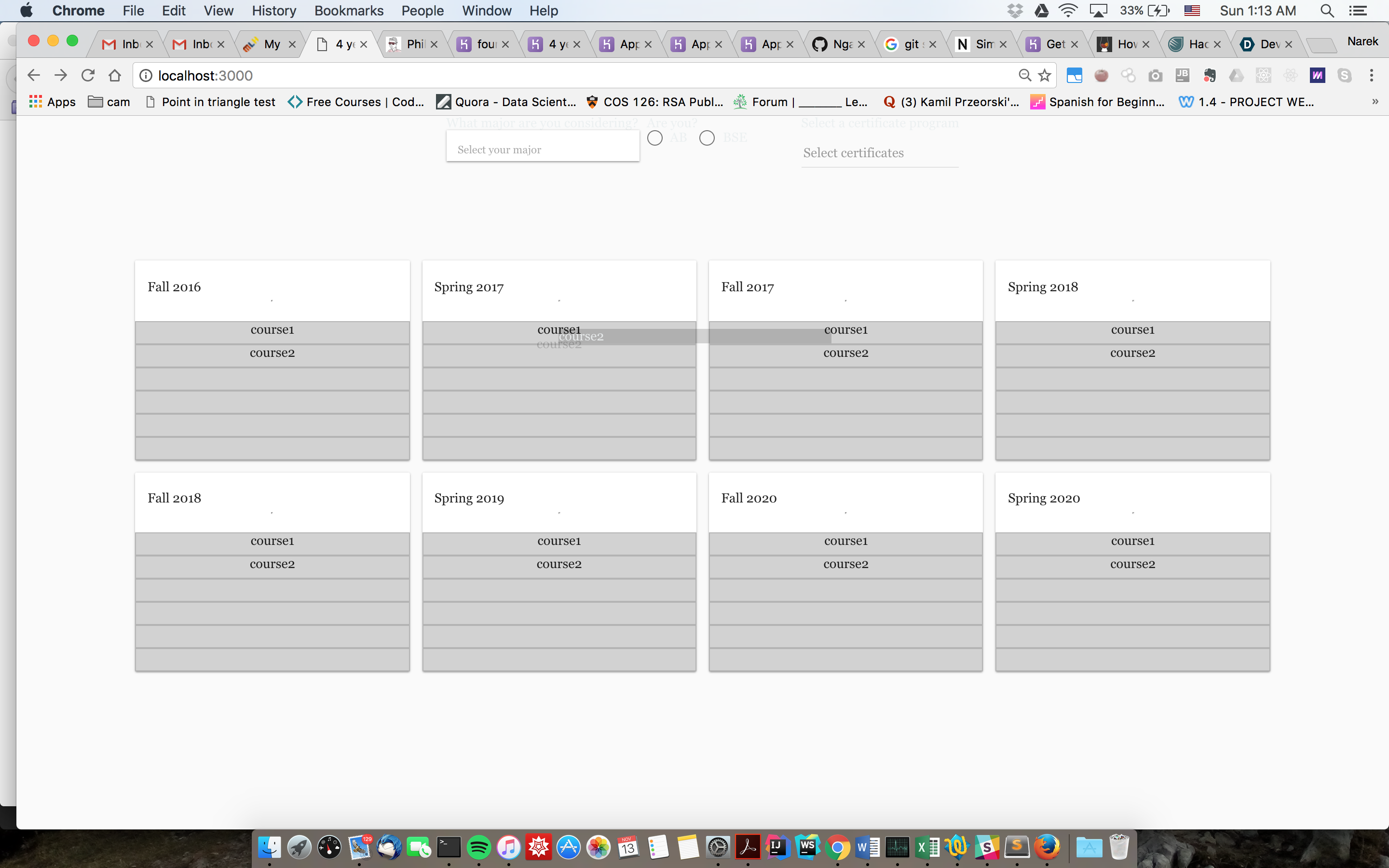This screenshot has width=1389, height=868.
Task: Open Spotify from the dock
Action: tap(479, 847)
